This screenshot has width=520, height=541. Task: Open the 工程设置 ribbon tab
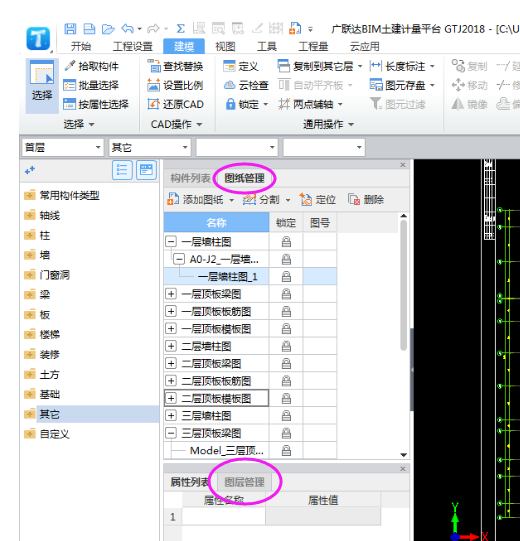click(x=133, y=46)
